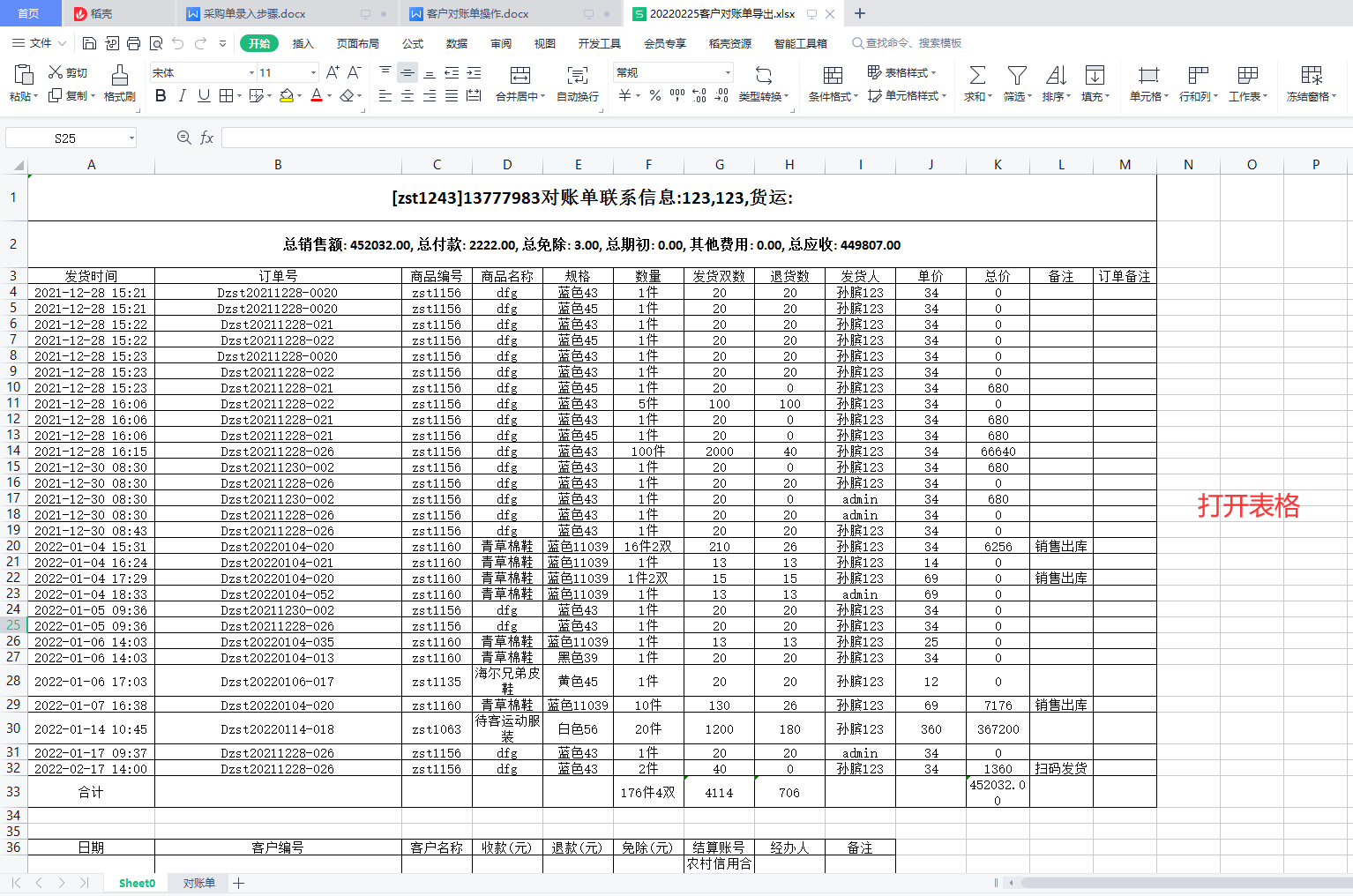This screenshot has width=1353, height=896.
Task: Toggle Bold formatting
Action: tap(161, 96)
